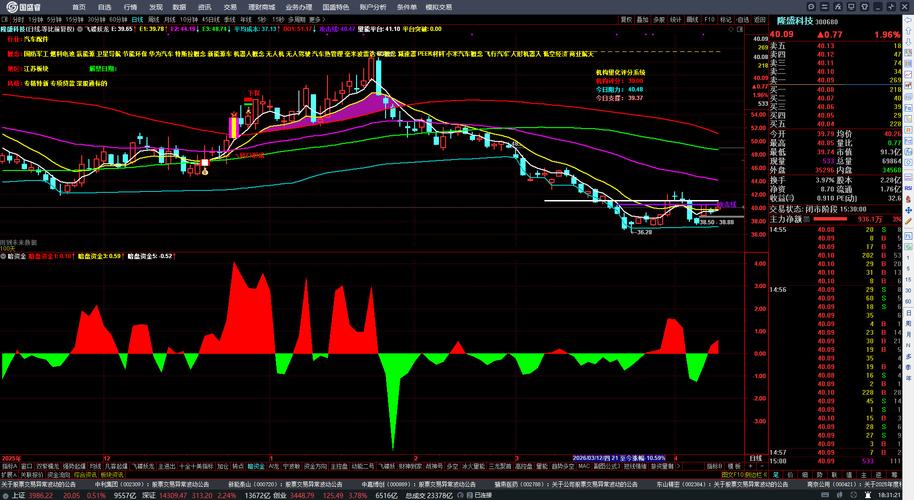Select the 年线 yearly period

point(245,19)
